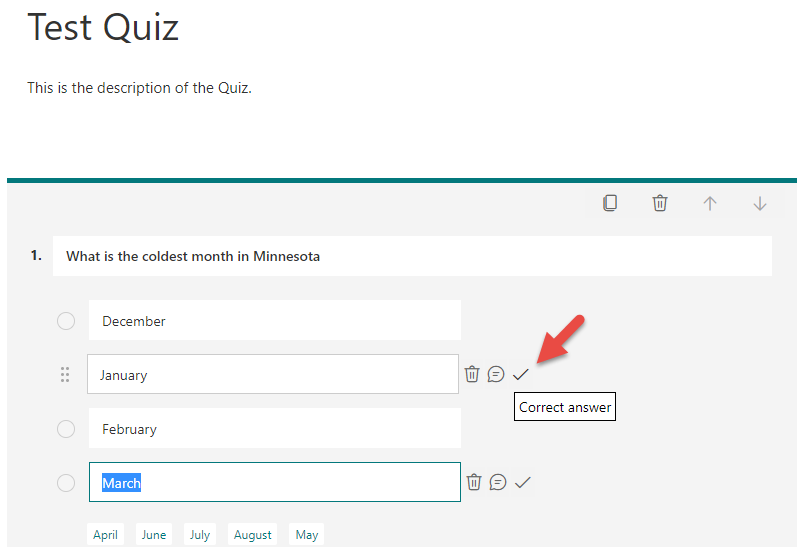Select the December radio button
This screenshot has width=798, height=547.
pyautogui.click(x=66, y=321)
